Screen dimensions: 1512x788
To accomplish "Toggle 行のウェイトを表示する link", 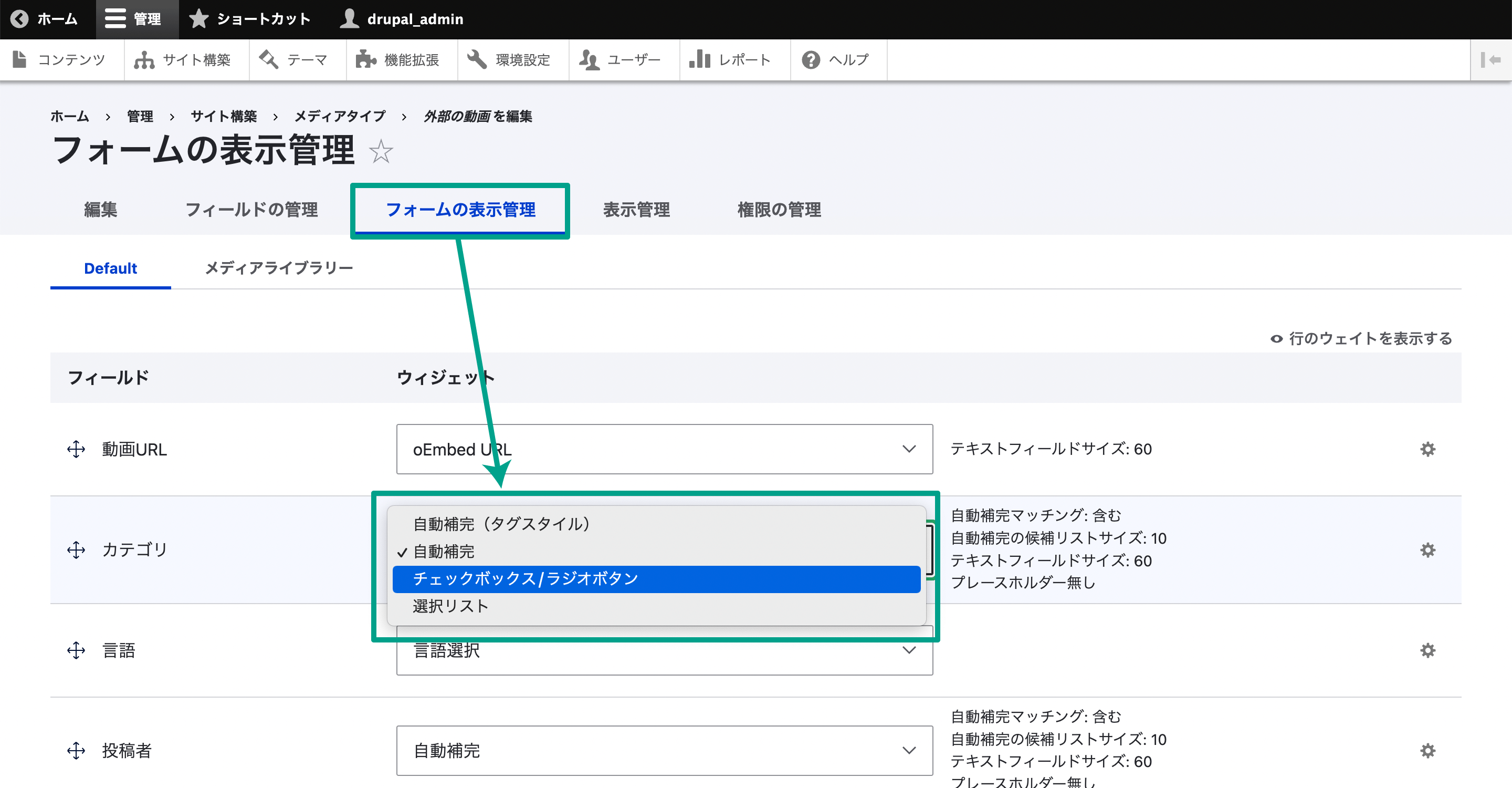I will [1361, 338].
